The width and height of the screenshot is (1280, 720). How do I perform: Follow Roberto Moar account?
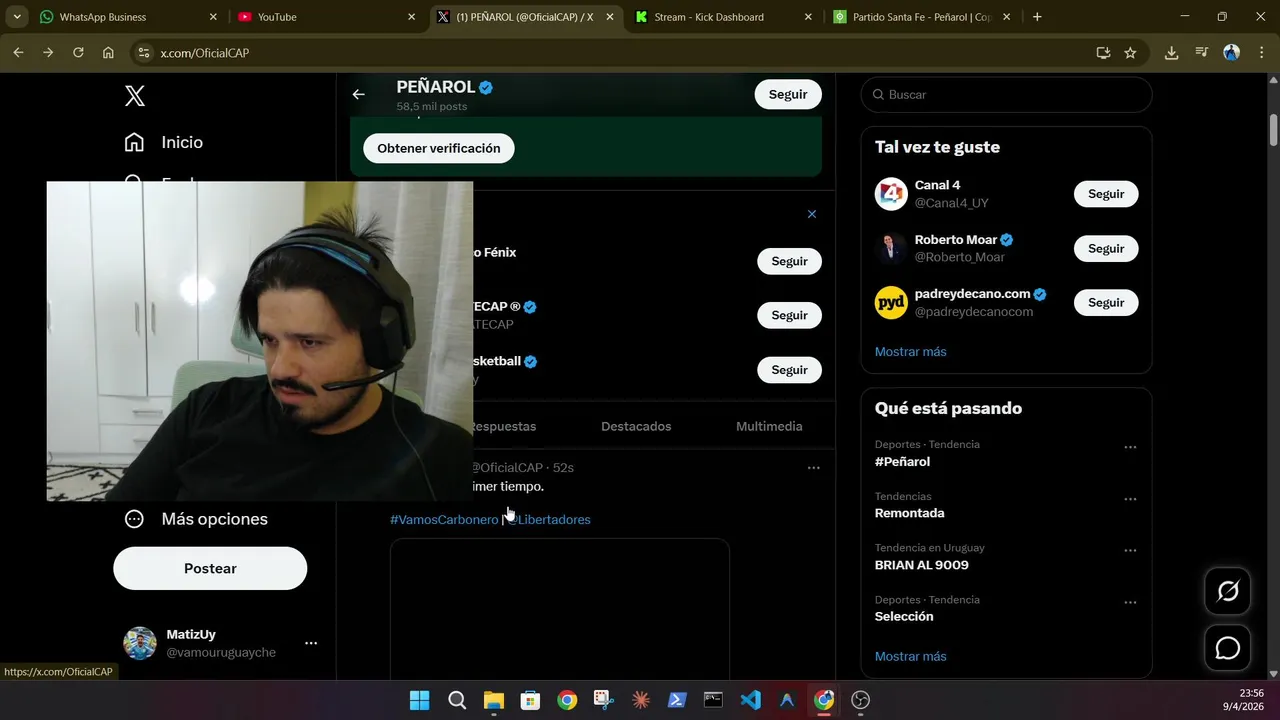1106,248
